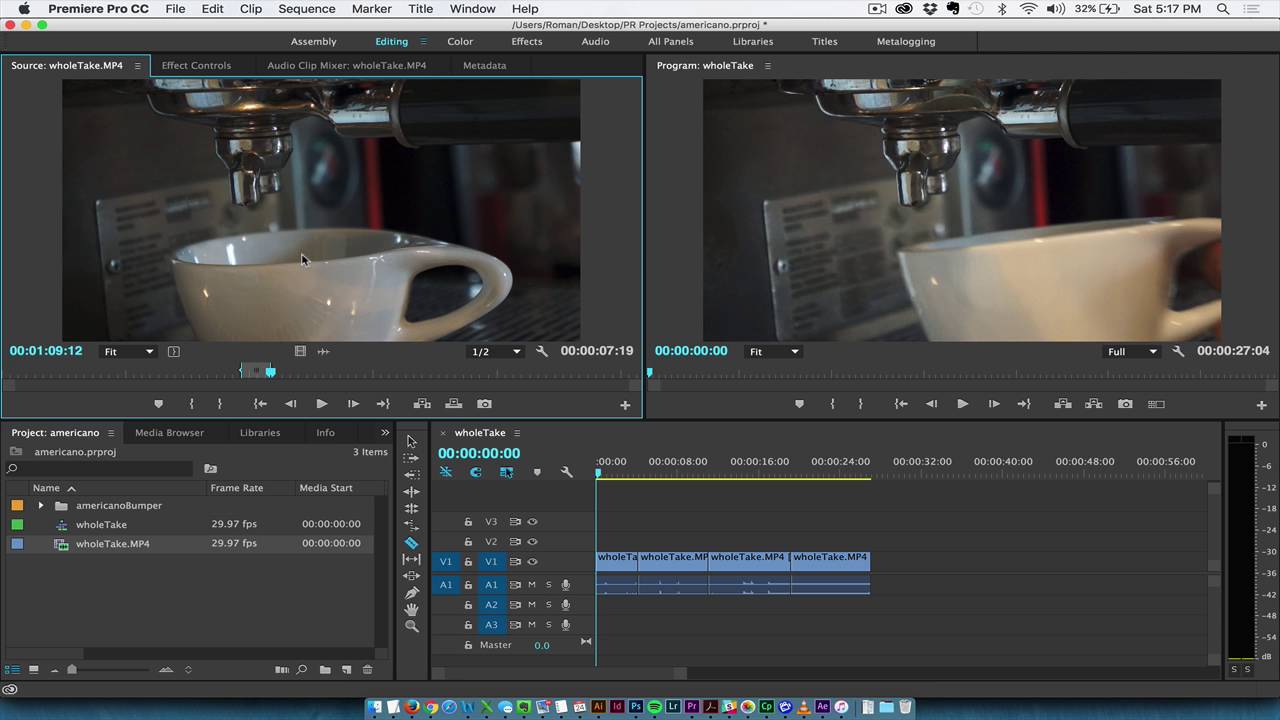Switch to Media Browser tab
Screen dimensions: 1280x720
tap(169, 433)
